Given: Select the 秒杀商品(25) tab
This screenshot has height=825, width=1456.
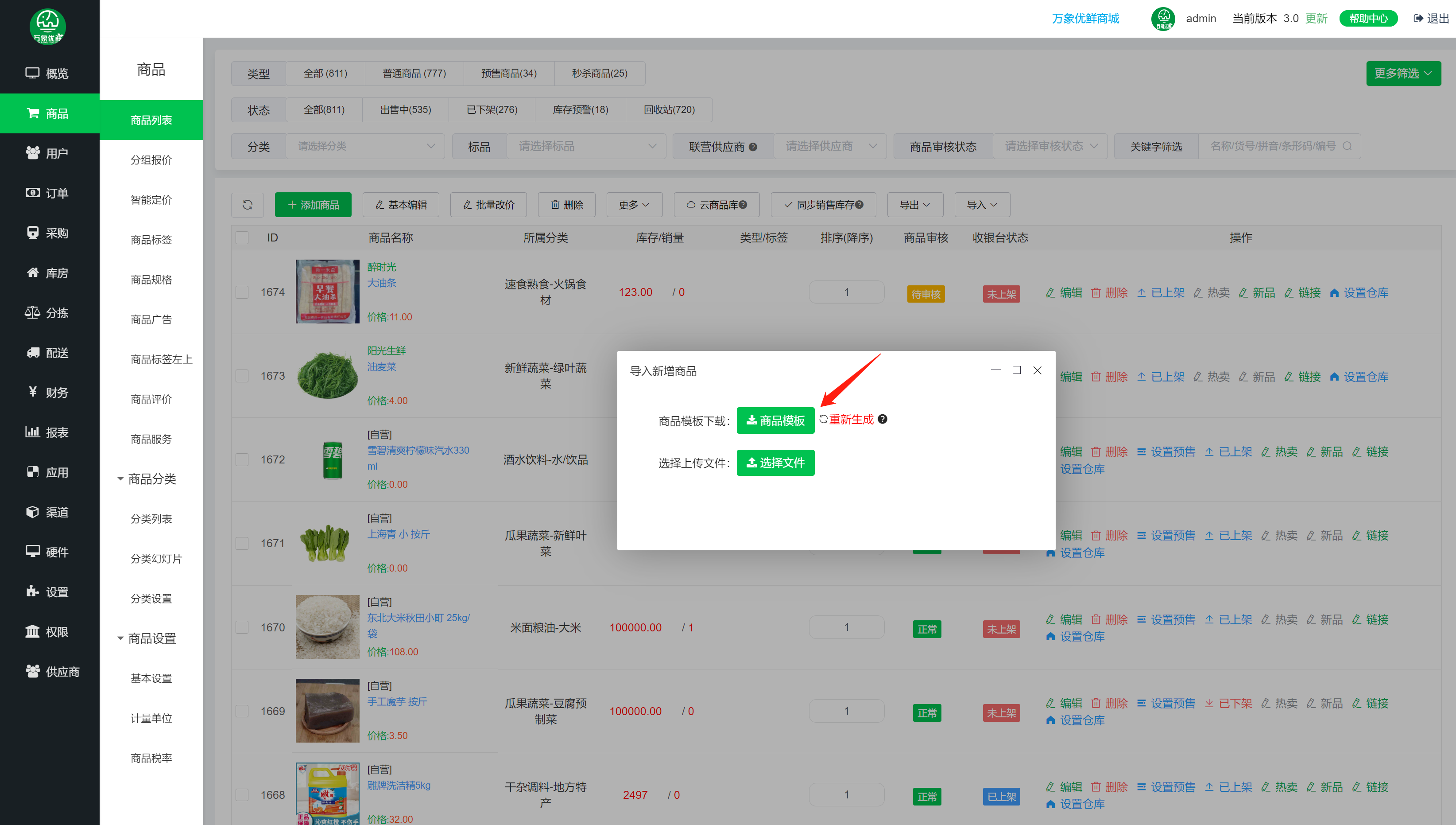Looking at the screenshot, I should pyautogui.click(x=600, y=74).
